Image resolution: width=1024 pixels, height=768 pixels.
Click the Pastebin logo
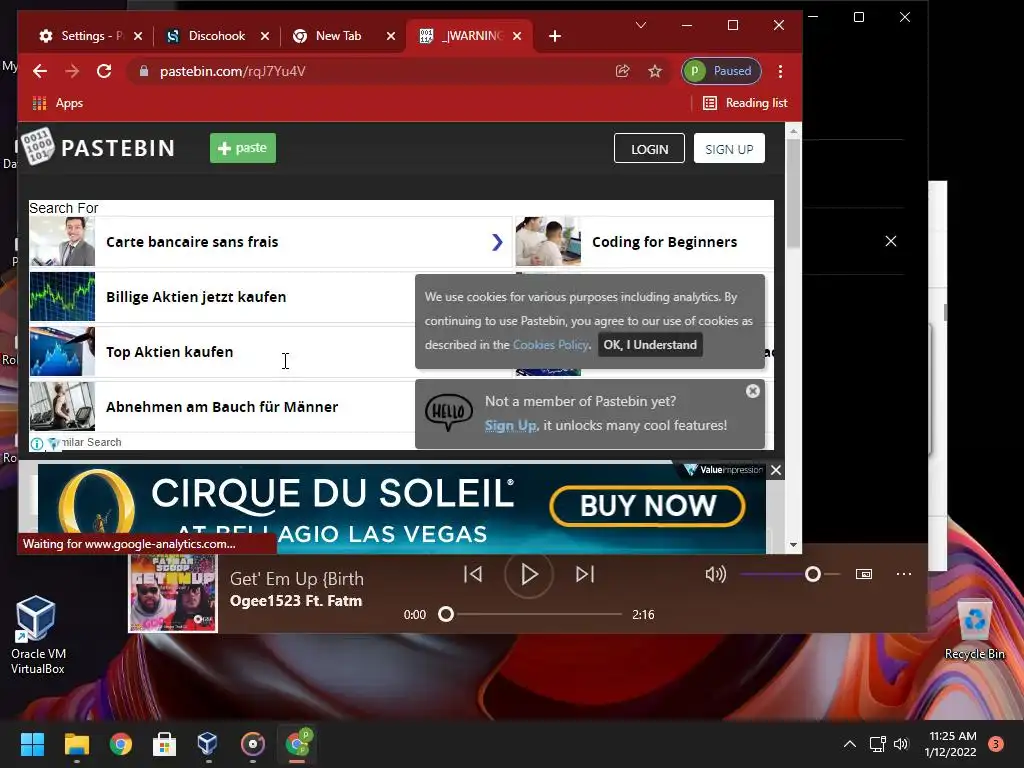point(98,148)
